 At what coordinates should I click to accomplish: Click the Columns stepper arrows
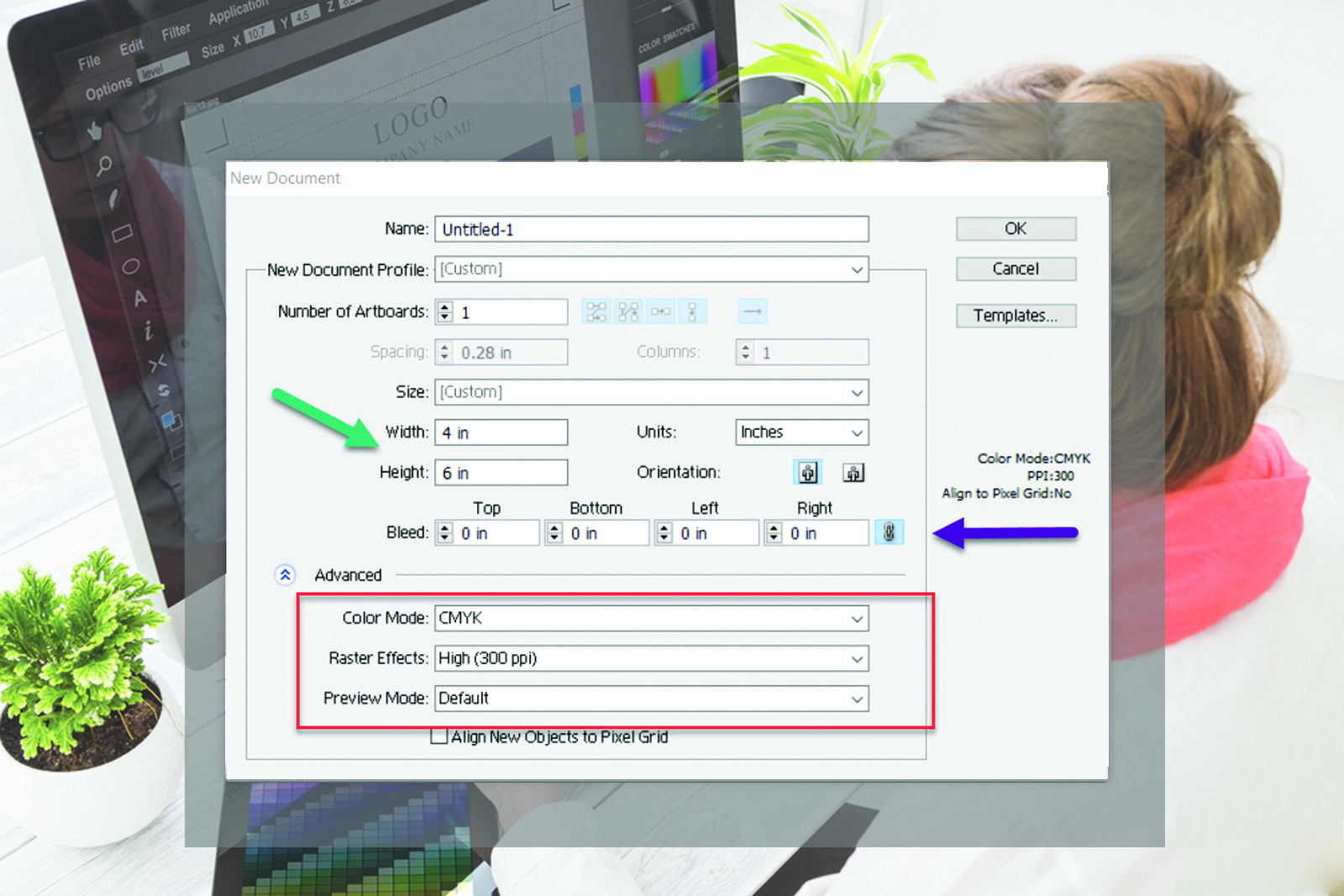click(x=746, y=352)
